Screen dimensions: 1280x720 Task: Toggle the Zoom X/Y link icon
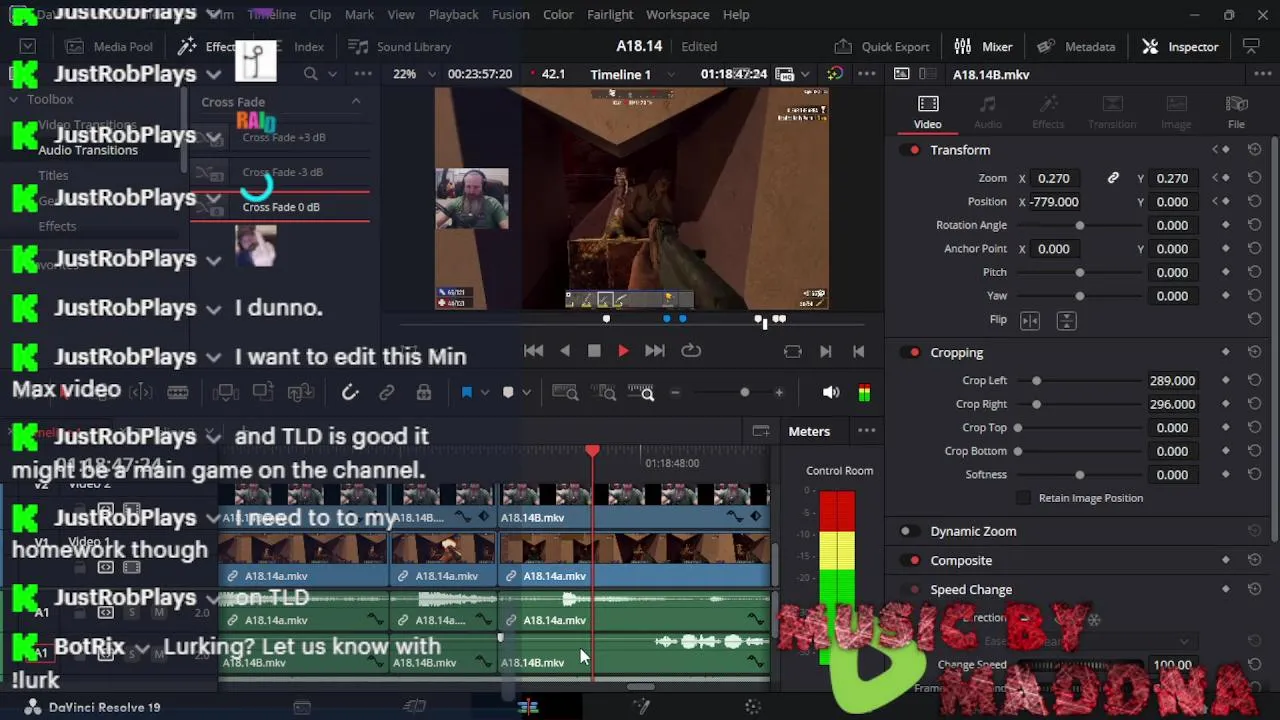tap(1113, 178)
